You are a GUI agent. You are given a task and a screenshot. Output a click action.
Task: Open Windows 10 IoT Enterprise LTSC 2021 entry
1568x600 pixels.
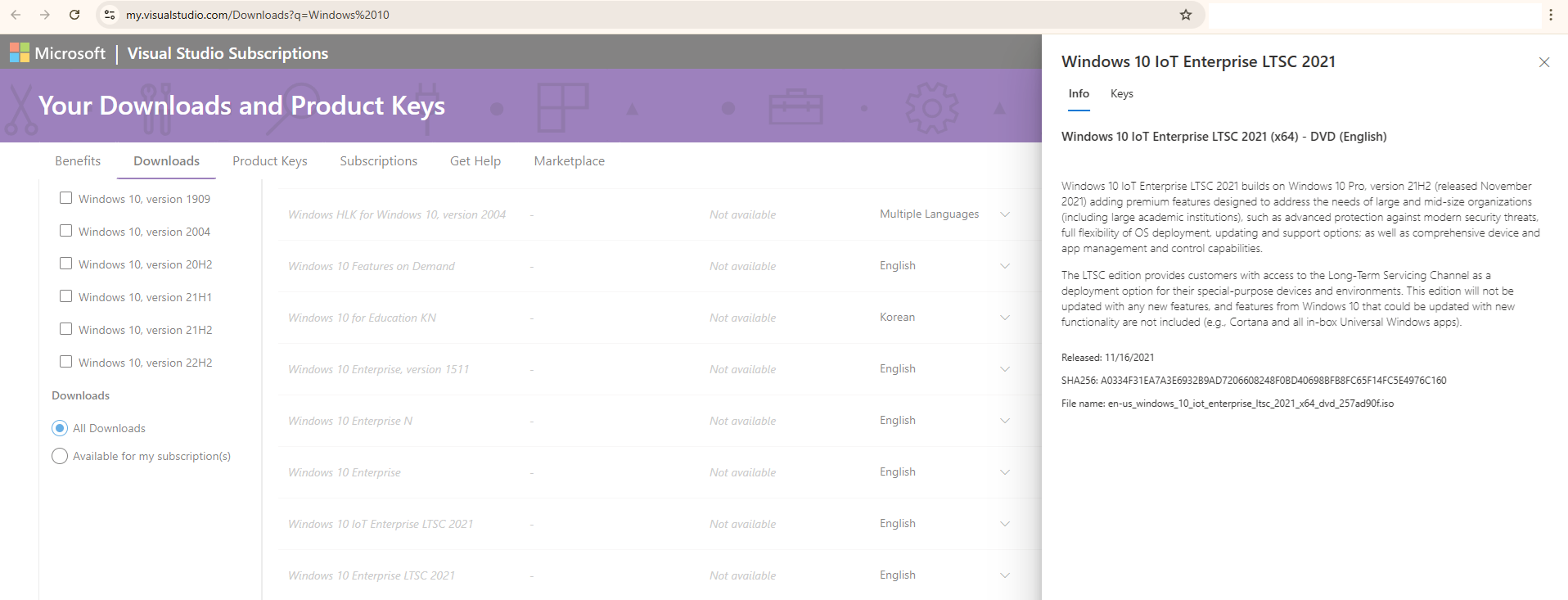click(381, 524)
